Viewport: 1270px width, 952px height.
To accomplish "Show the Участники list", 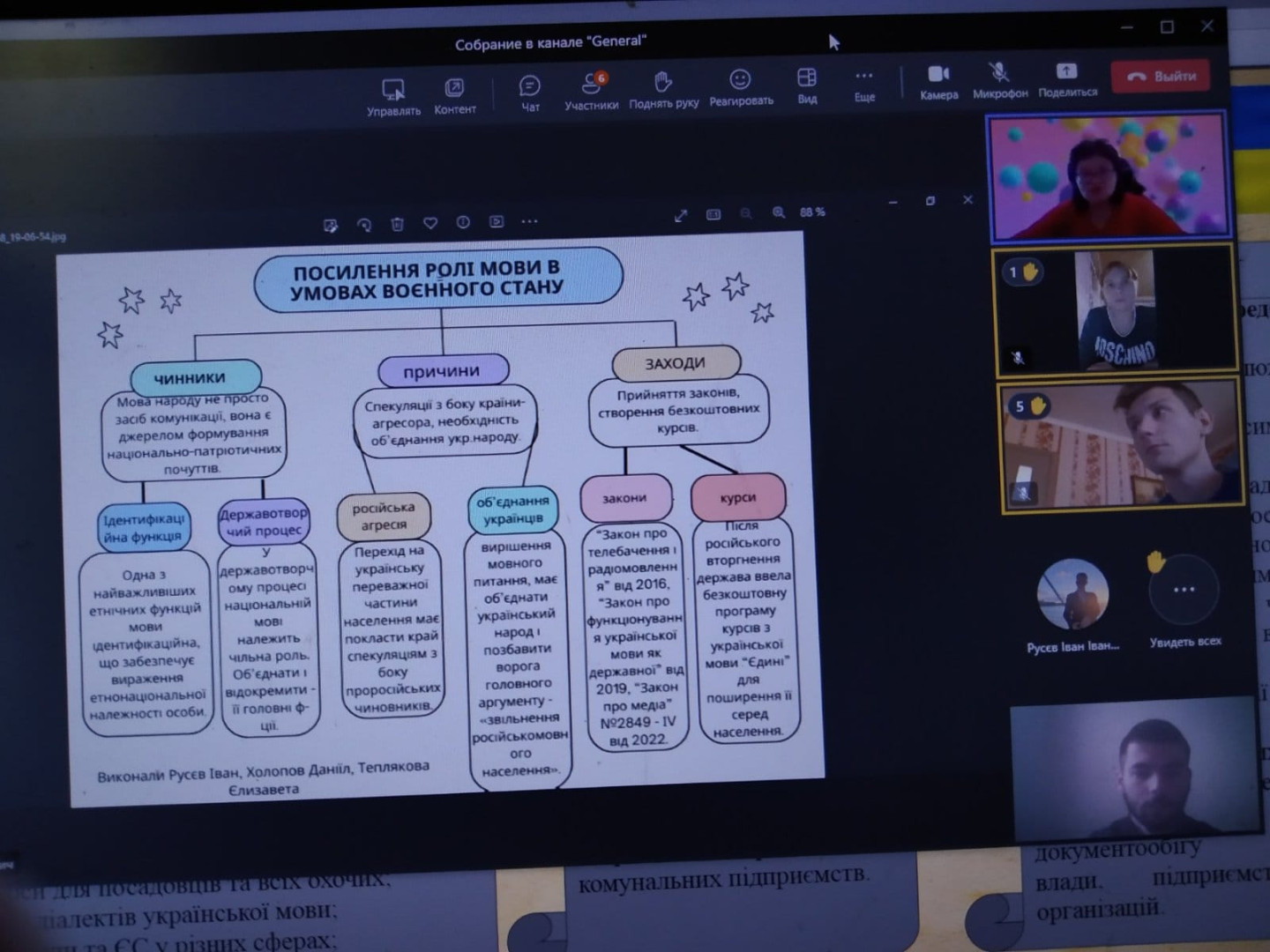I will 591,91.
